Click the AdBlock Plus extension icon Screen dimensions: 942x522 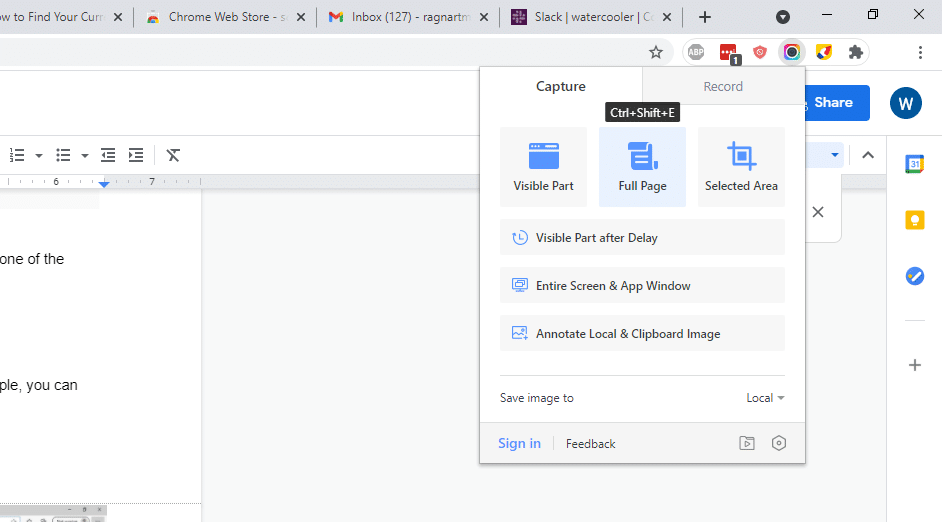pos(696,52)
